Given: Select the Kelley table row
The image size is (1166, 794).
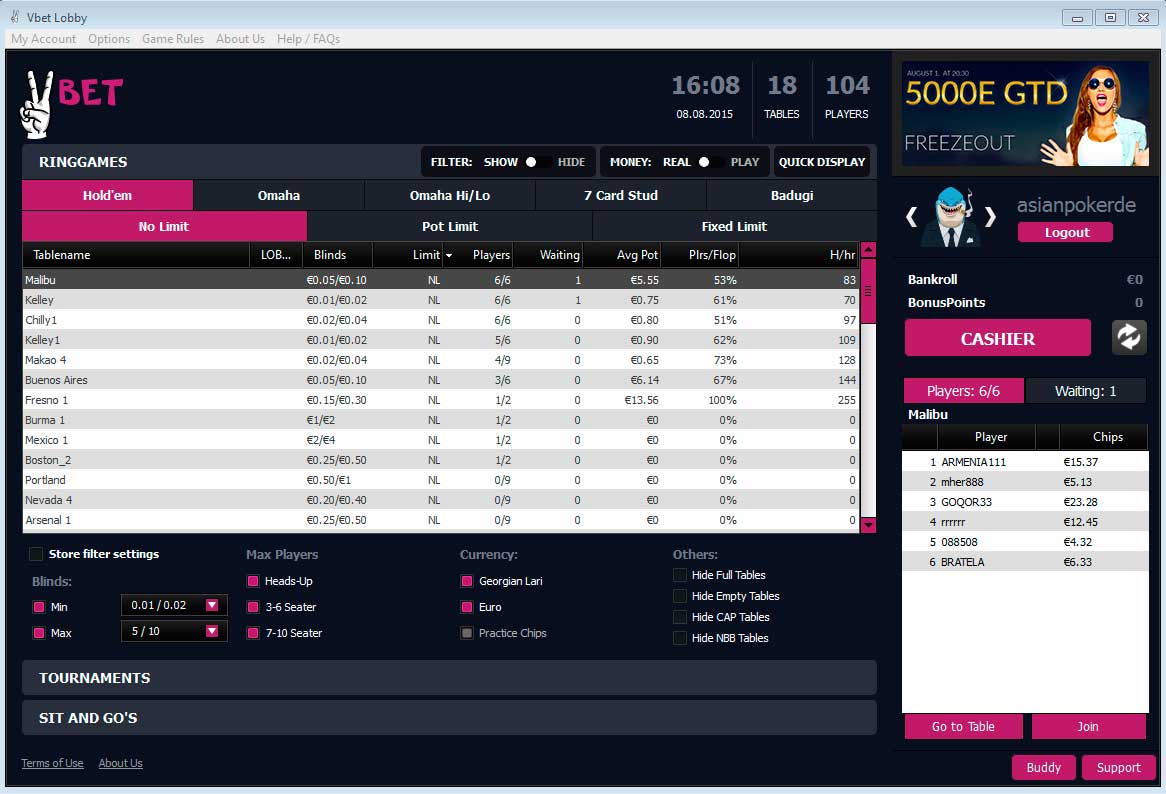Looking at the screenshot, I should click(441, 300).
